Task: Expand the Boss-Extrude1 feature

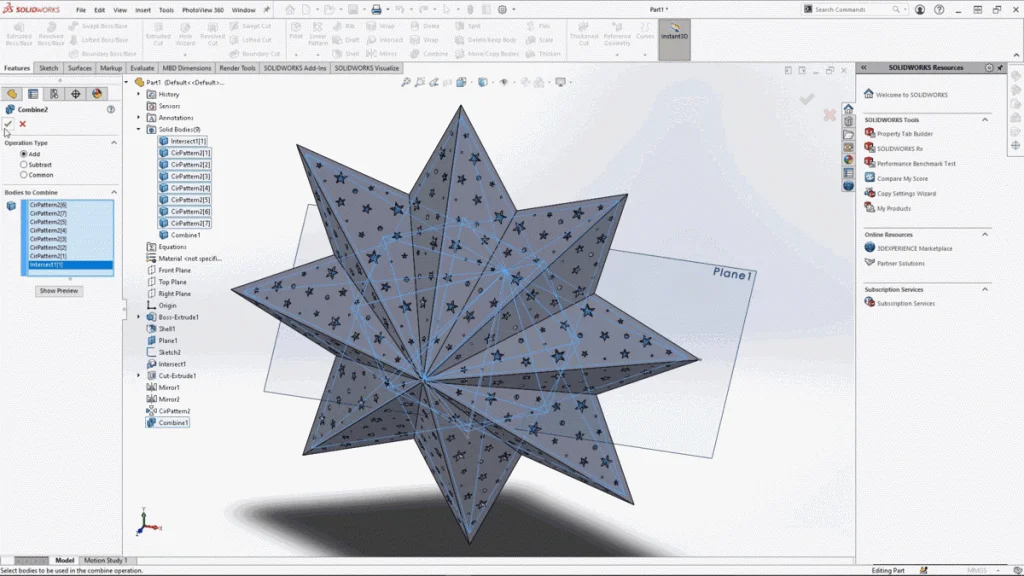Action: pyautogui.click(x=138, y=317)
